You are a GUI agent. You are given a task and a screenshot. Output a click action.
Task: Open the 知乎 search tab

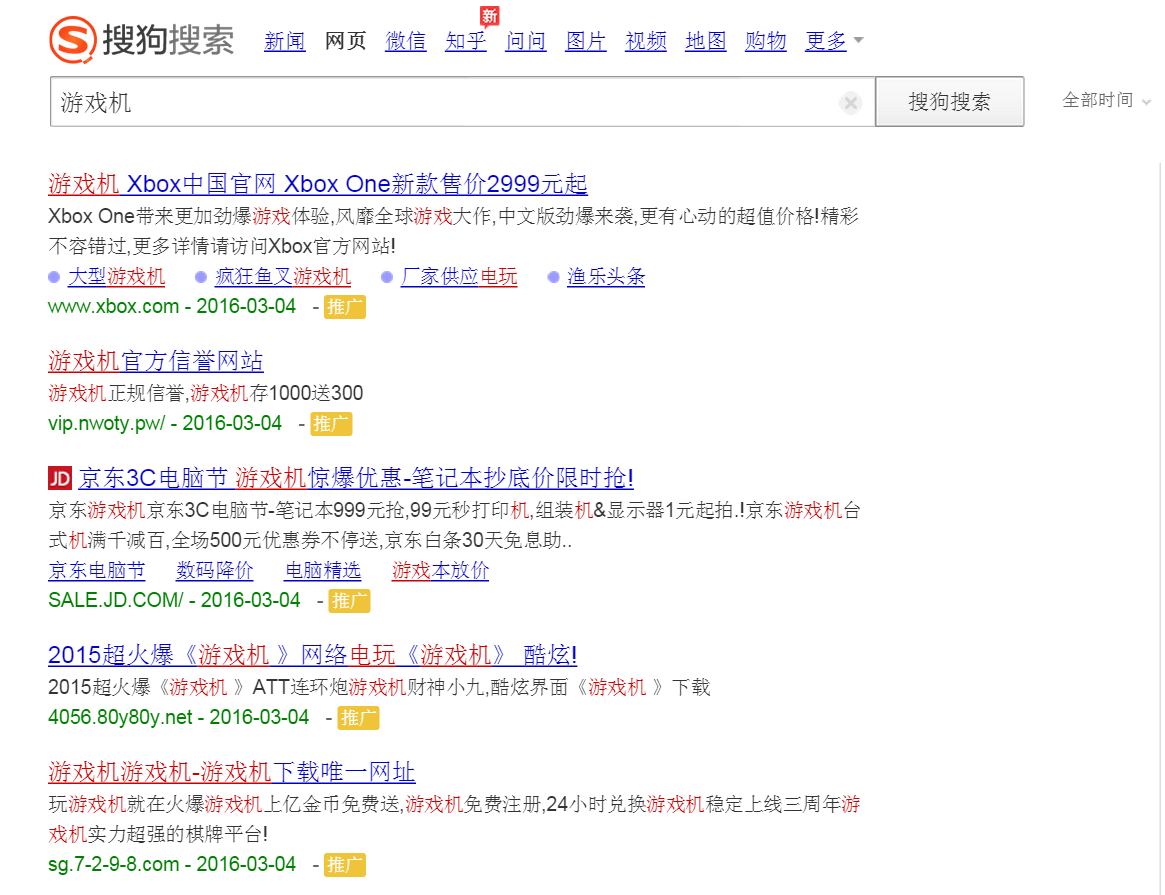(x=466, y=41)
